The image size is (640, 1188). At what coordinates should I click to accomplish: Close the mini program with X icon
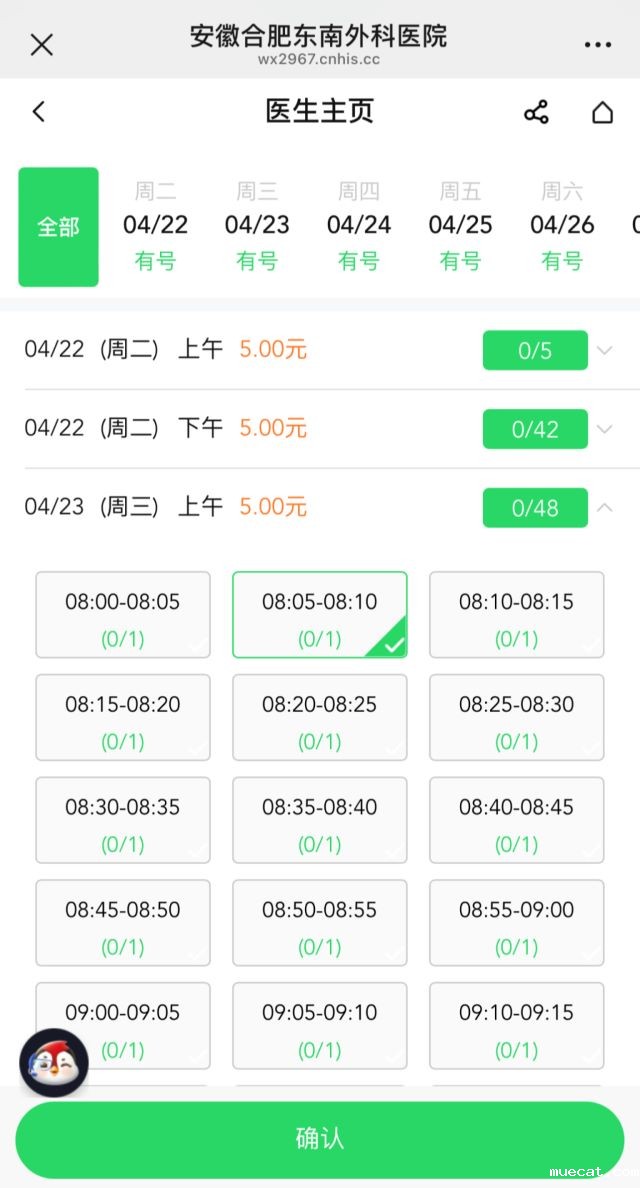pos(42,44)
